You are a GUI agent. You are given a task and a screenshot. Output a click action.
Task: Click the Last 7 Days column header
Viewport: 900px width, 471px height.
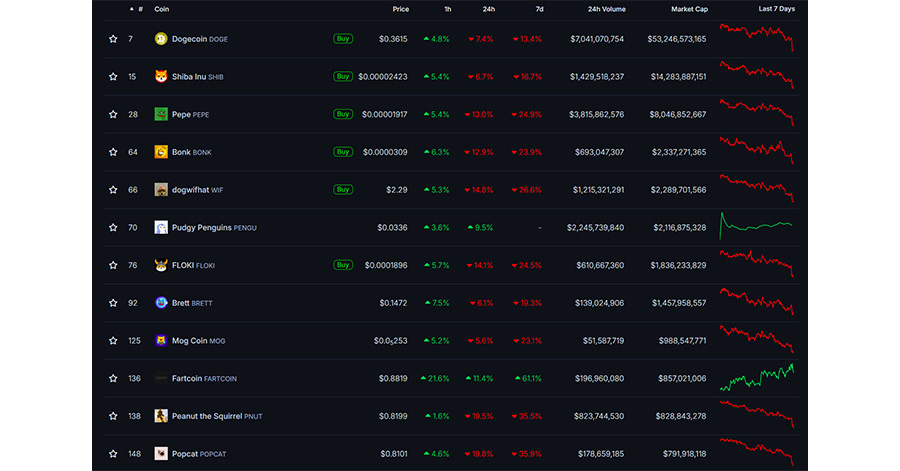(777, 9)
